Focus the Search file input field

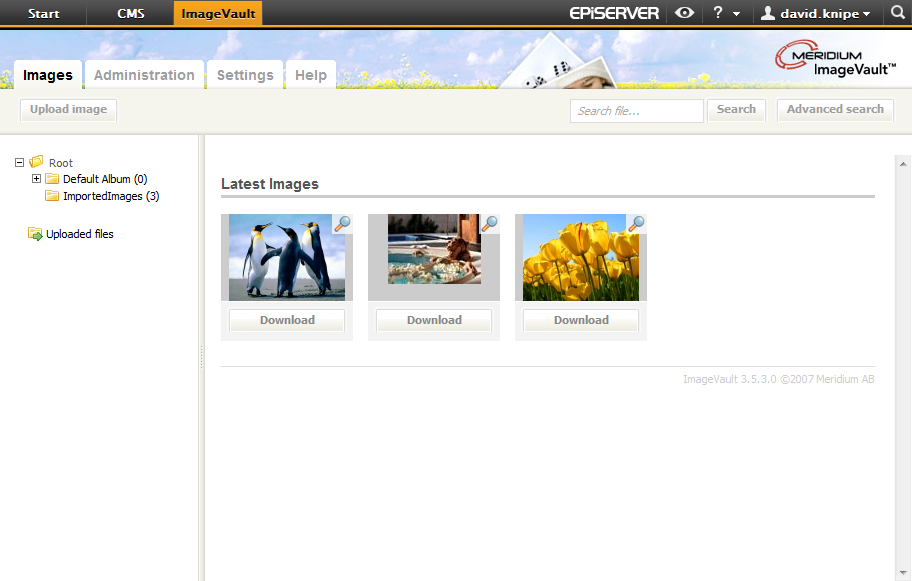[x=636, y=111]
